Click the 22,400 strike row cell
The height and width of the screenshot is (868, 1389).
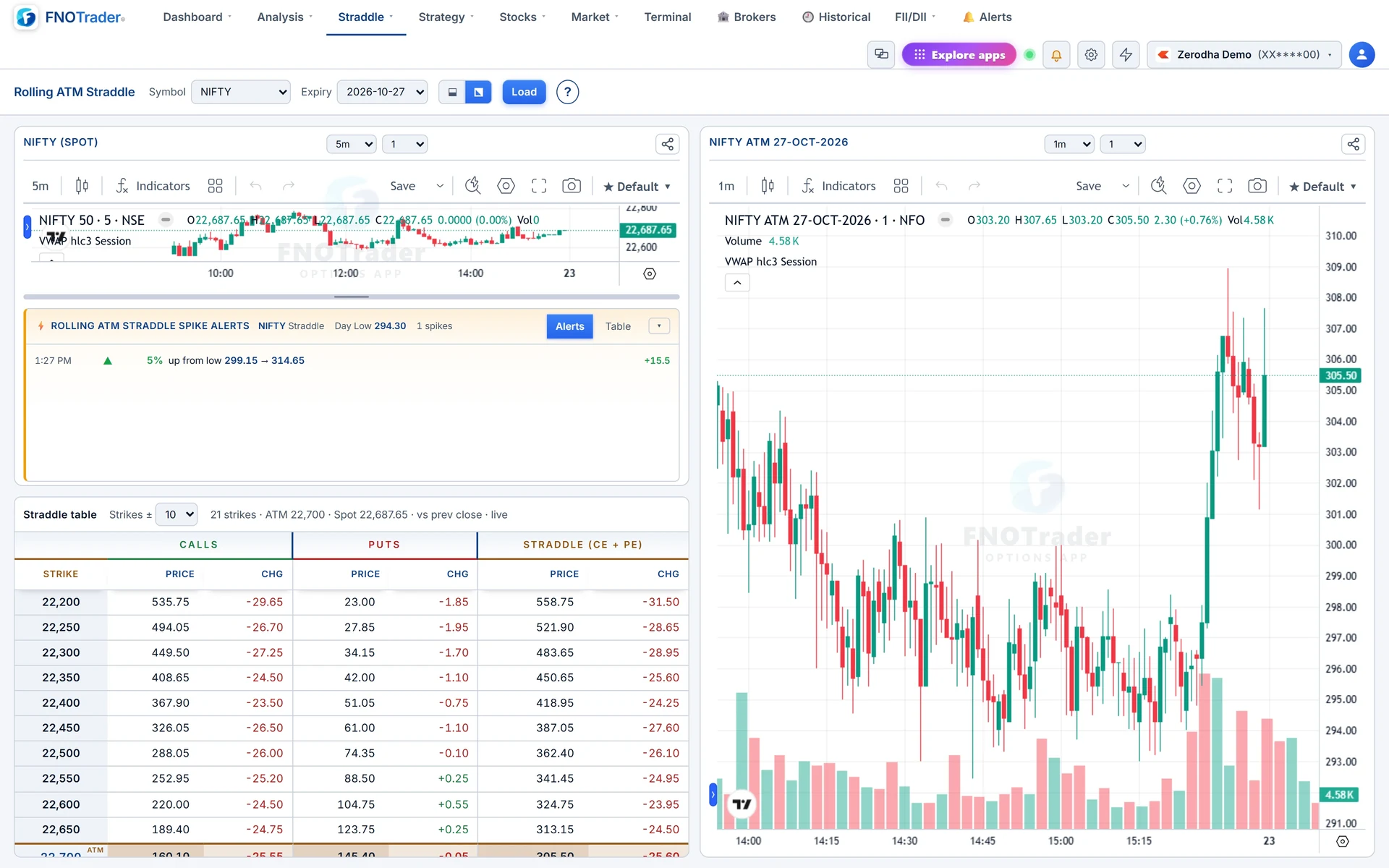click(61, 702)
